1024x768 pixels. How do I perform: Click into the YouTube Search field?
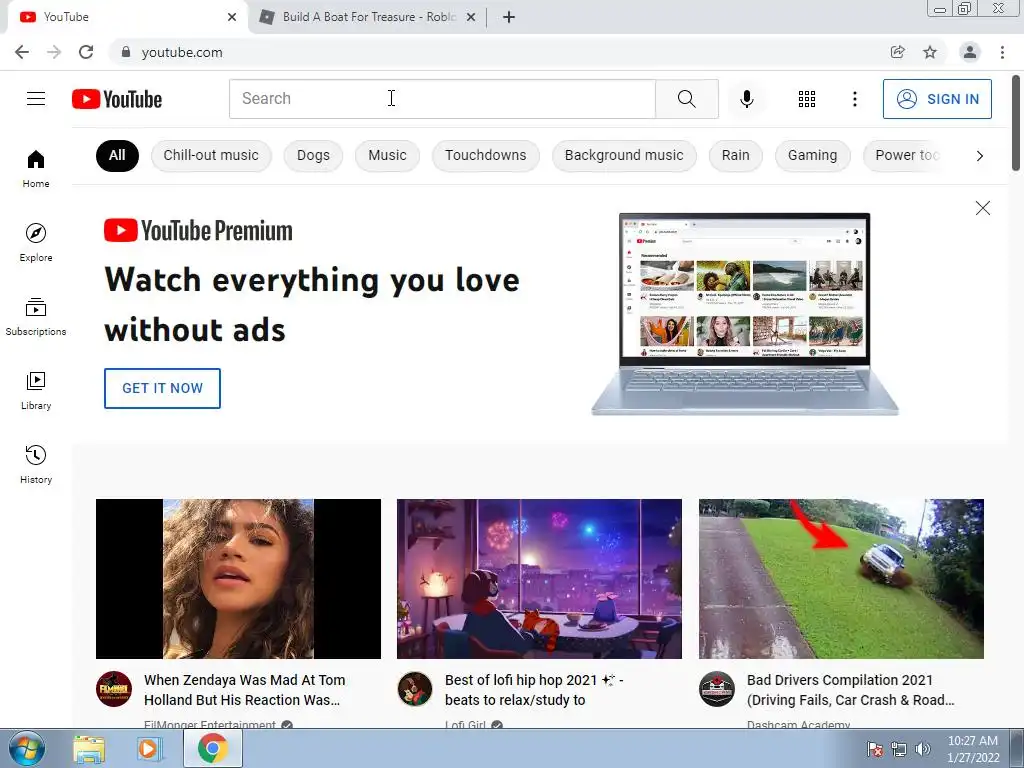(x=442, y=99)
